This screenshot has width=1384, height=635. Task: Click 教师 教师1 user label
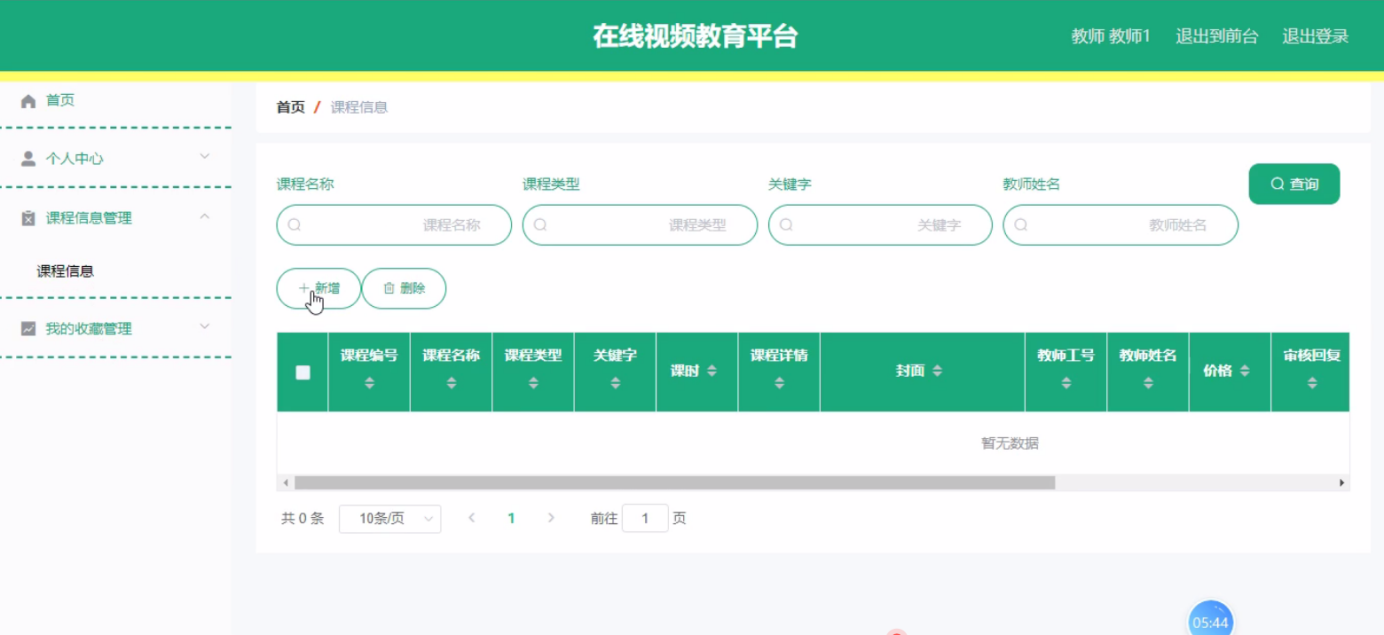click(1111, 36)
